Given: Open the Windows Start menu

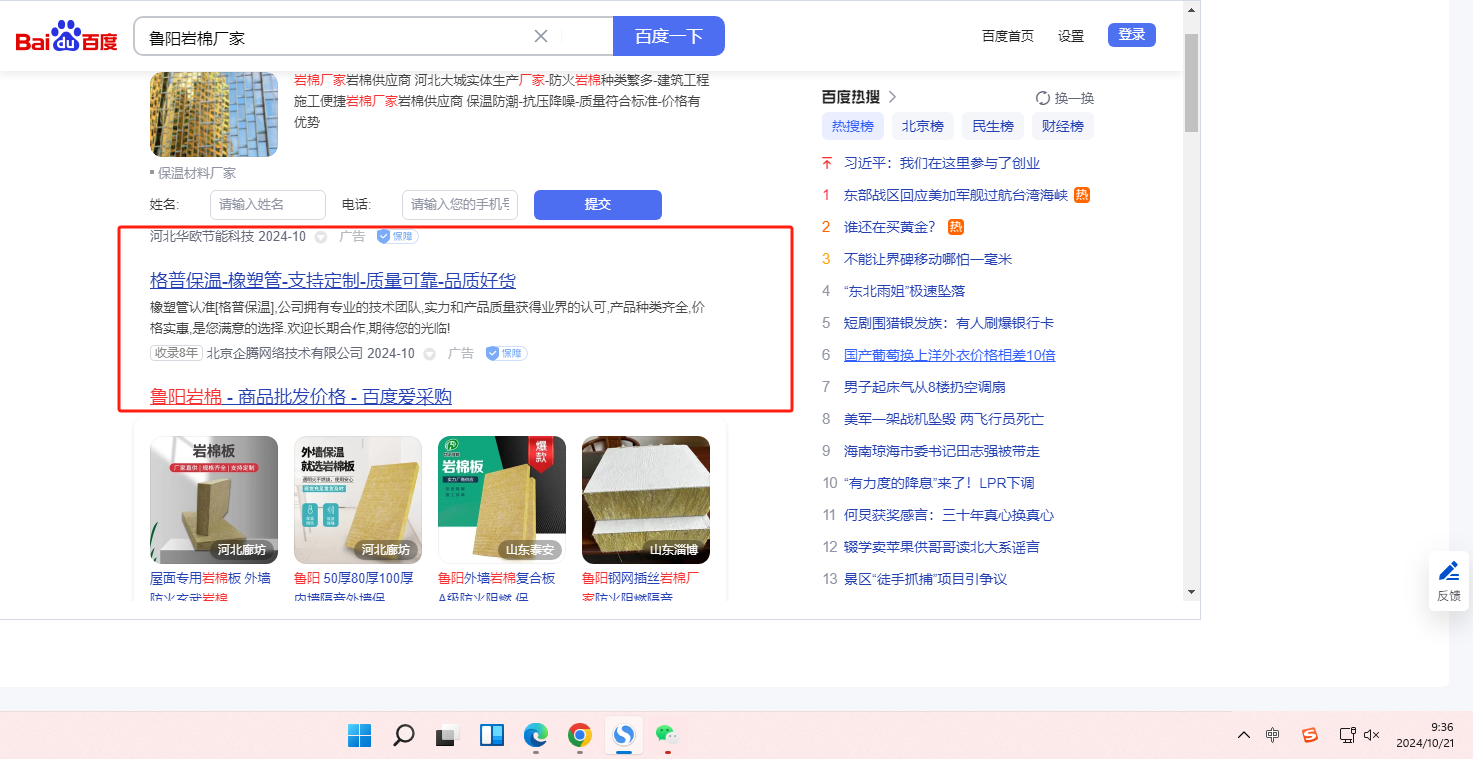Looking at the screenshot, I should click(x=360, y=736).
